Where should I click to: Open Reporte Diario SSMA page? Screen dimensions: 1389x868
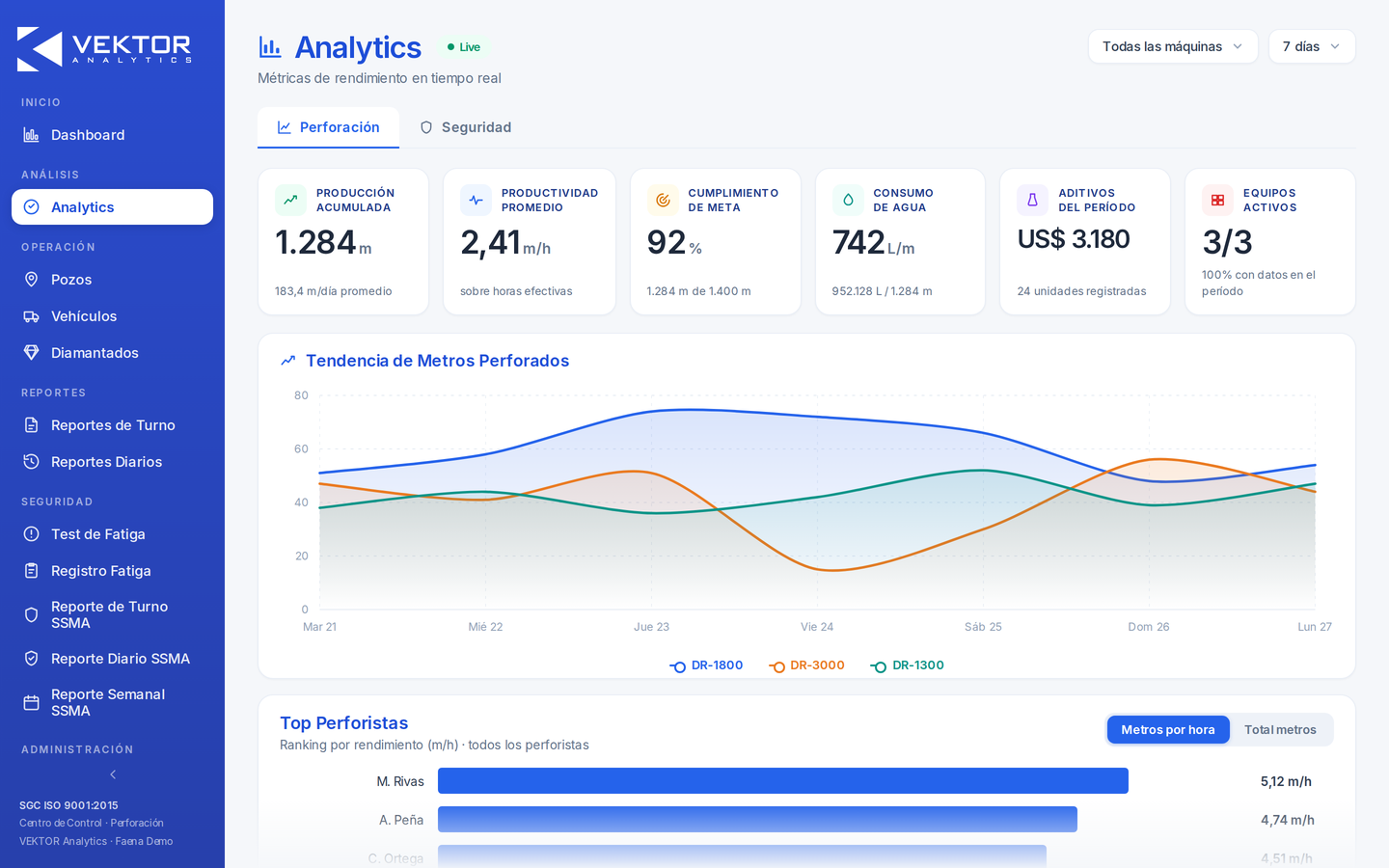click(x=112, y=659)
